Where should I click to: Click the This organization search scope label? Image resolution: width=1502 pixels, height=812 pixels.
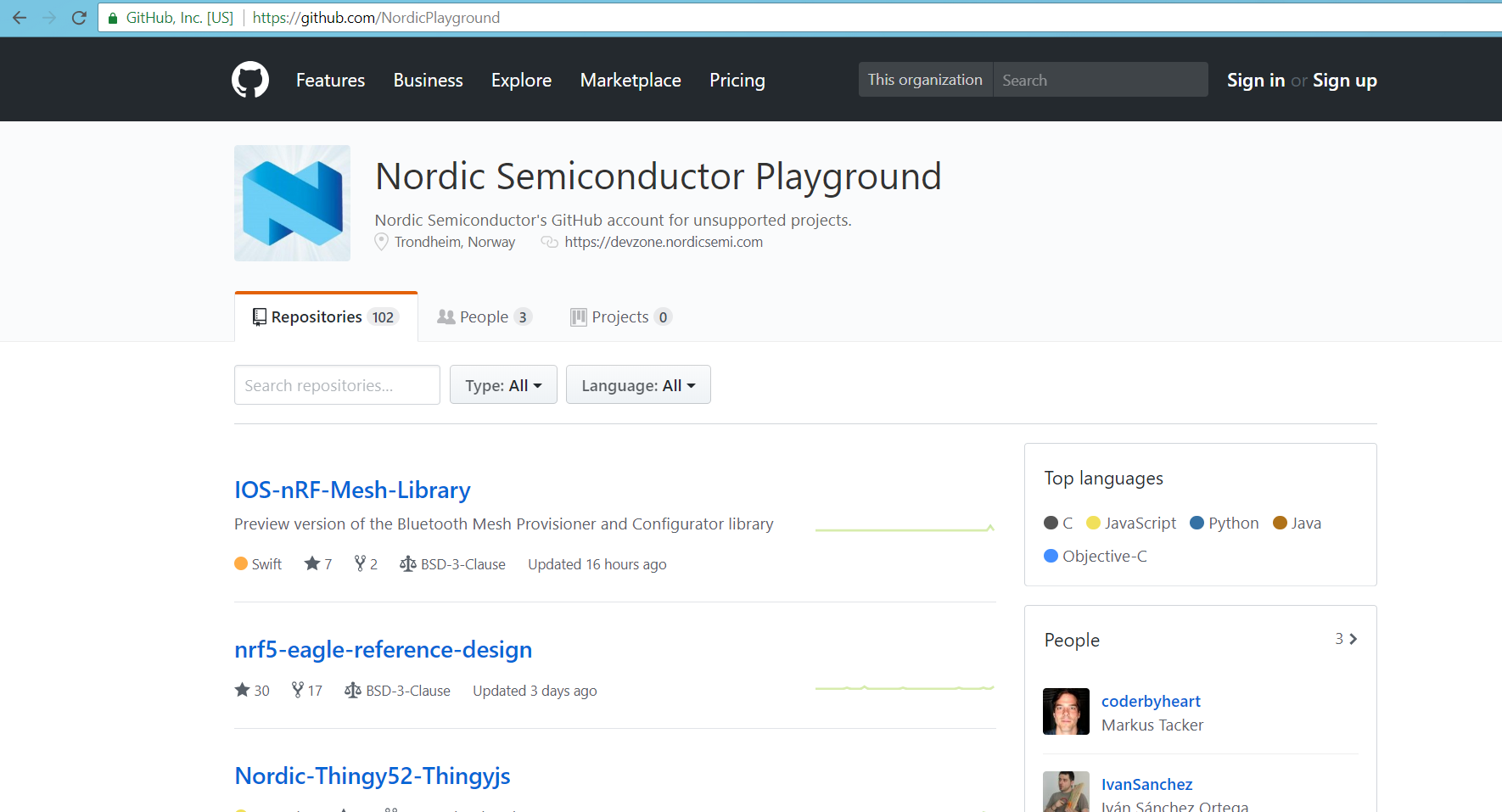925,80
